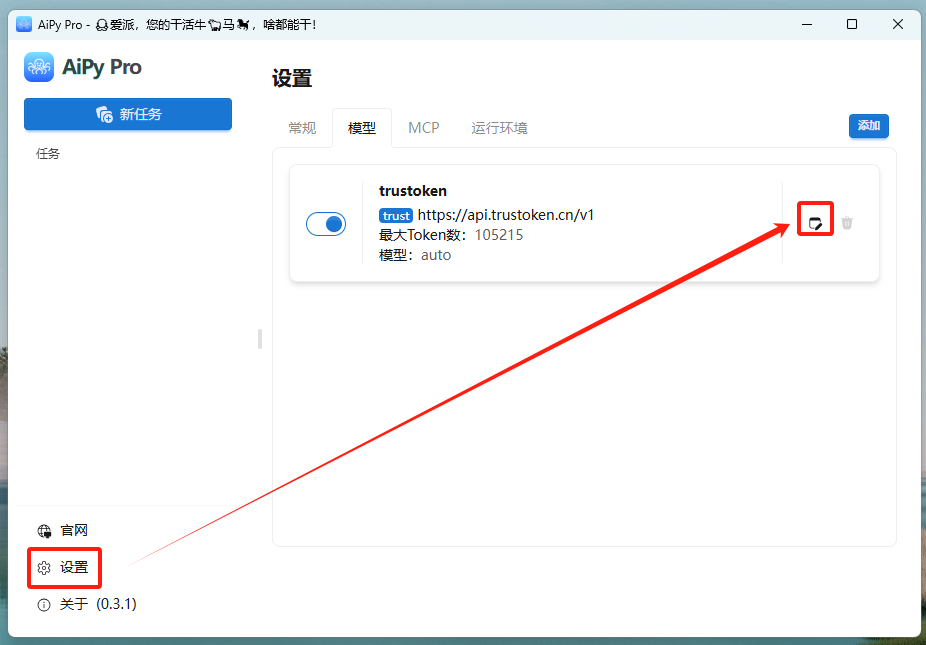
Task: Click the sidebar collapse handle
Action: (x=260, y=339)
